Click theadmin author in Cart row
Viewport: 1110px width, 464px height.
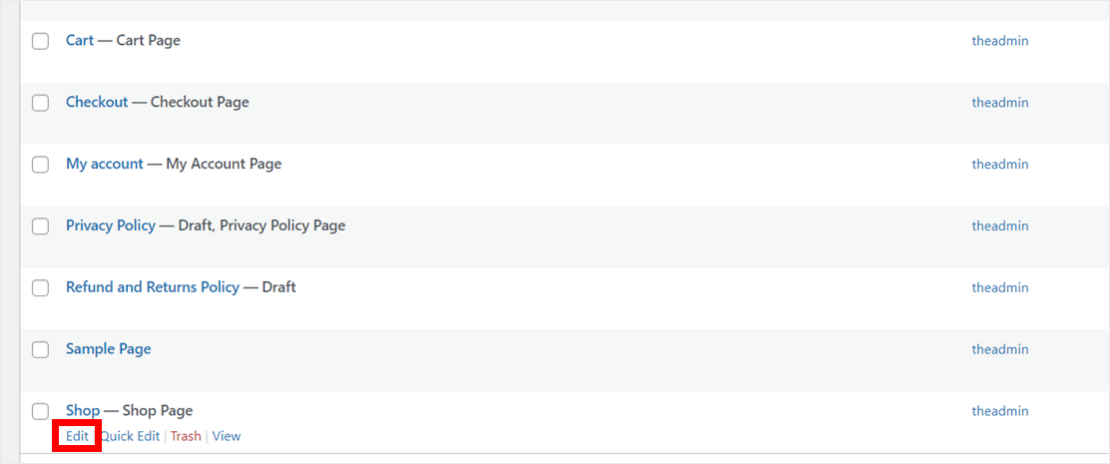coord(999,41)
